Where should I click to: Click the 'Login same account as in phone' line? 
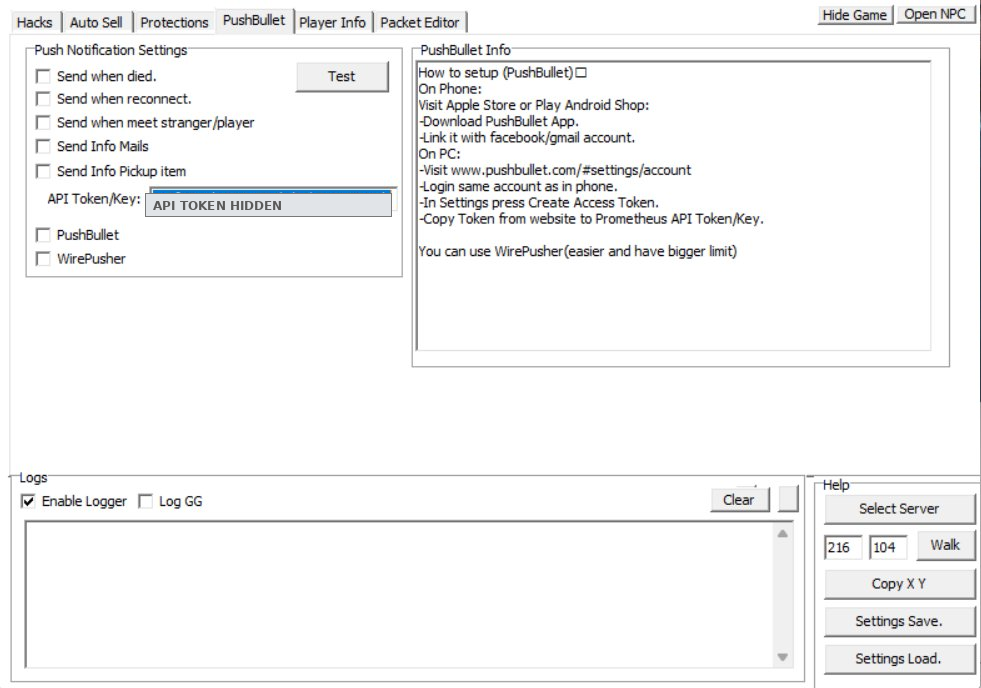pos(518,186)
